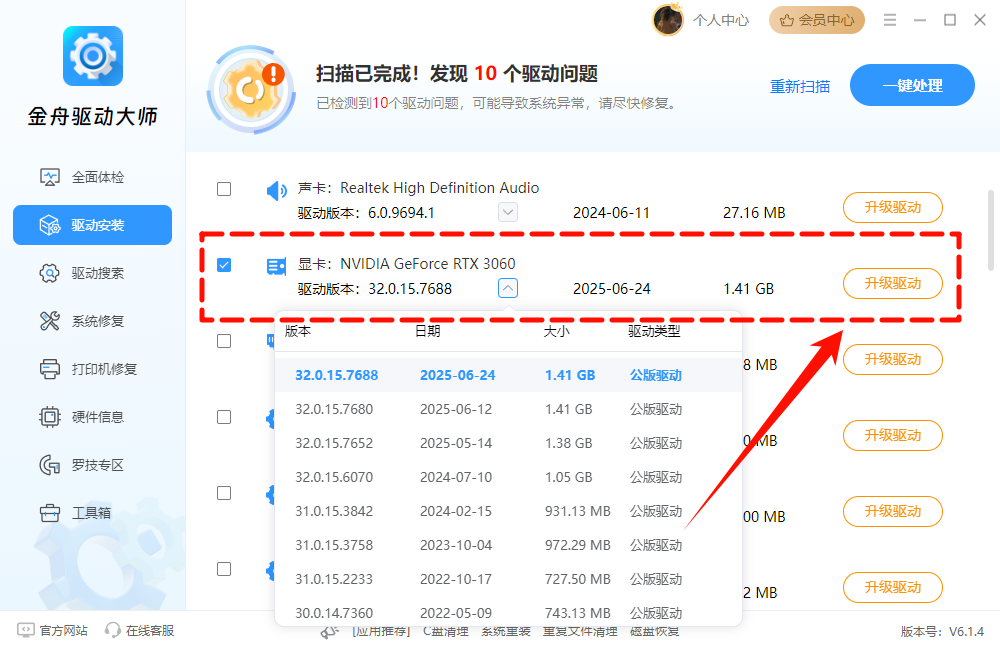The width and height of the screenshot is (1000, 650).
Task: Open the hamburger main menu
Action: 889,20
